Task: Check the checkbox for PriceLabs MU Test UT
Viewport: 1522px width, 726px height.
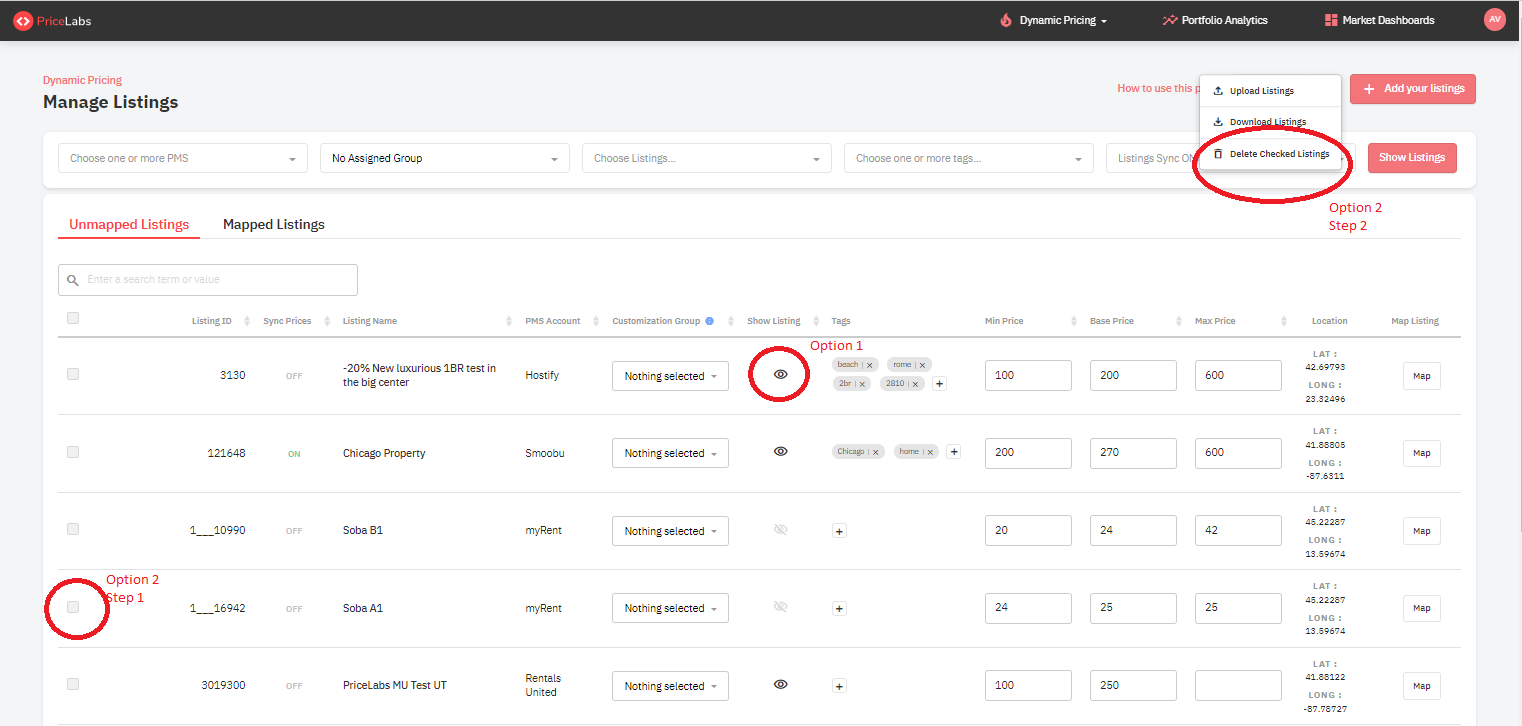Action: coord(73,684)
